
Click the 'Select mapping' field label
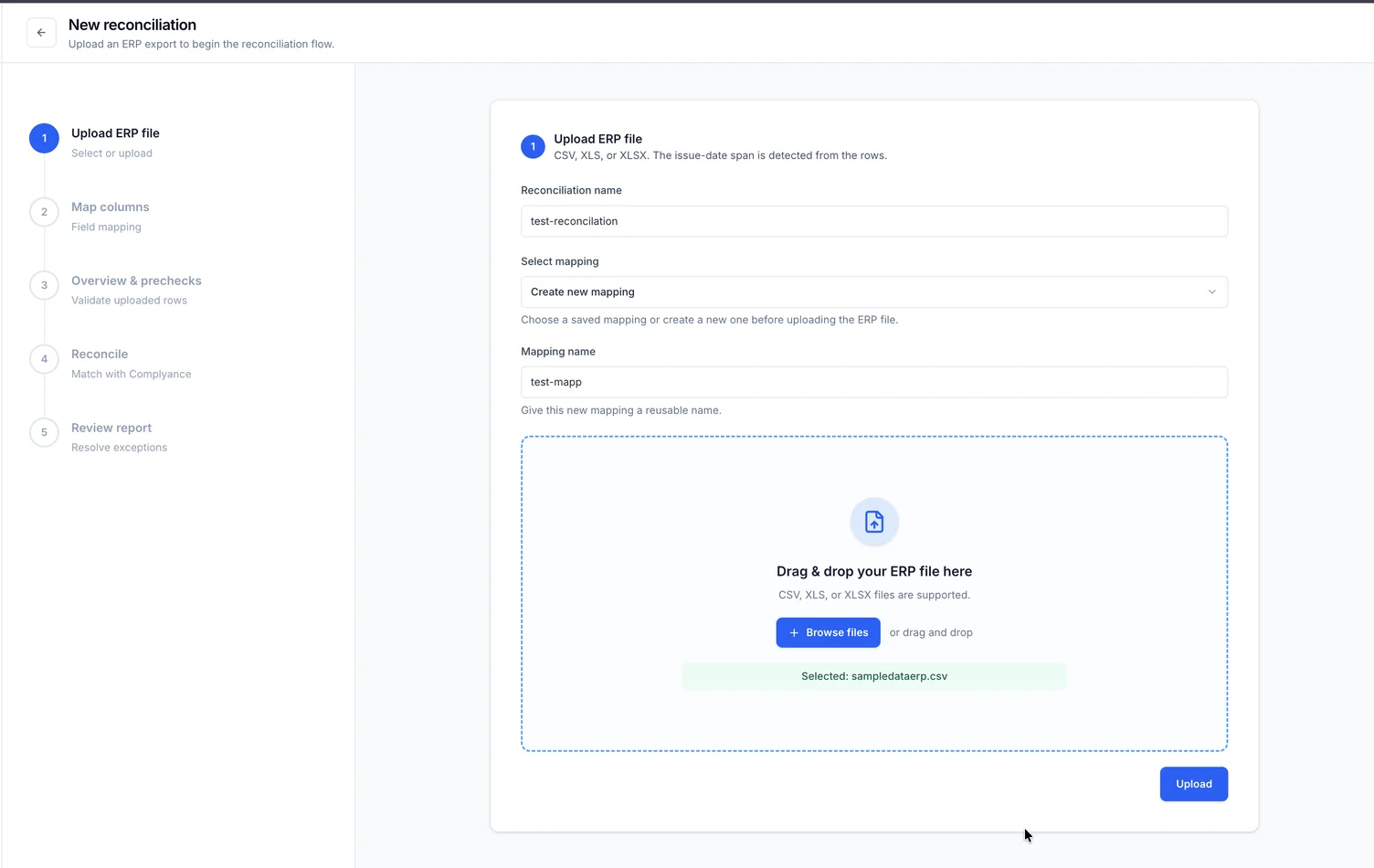pos(560,261)
